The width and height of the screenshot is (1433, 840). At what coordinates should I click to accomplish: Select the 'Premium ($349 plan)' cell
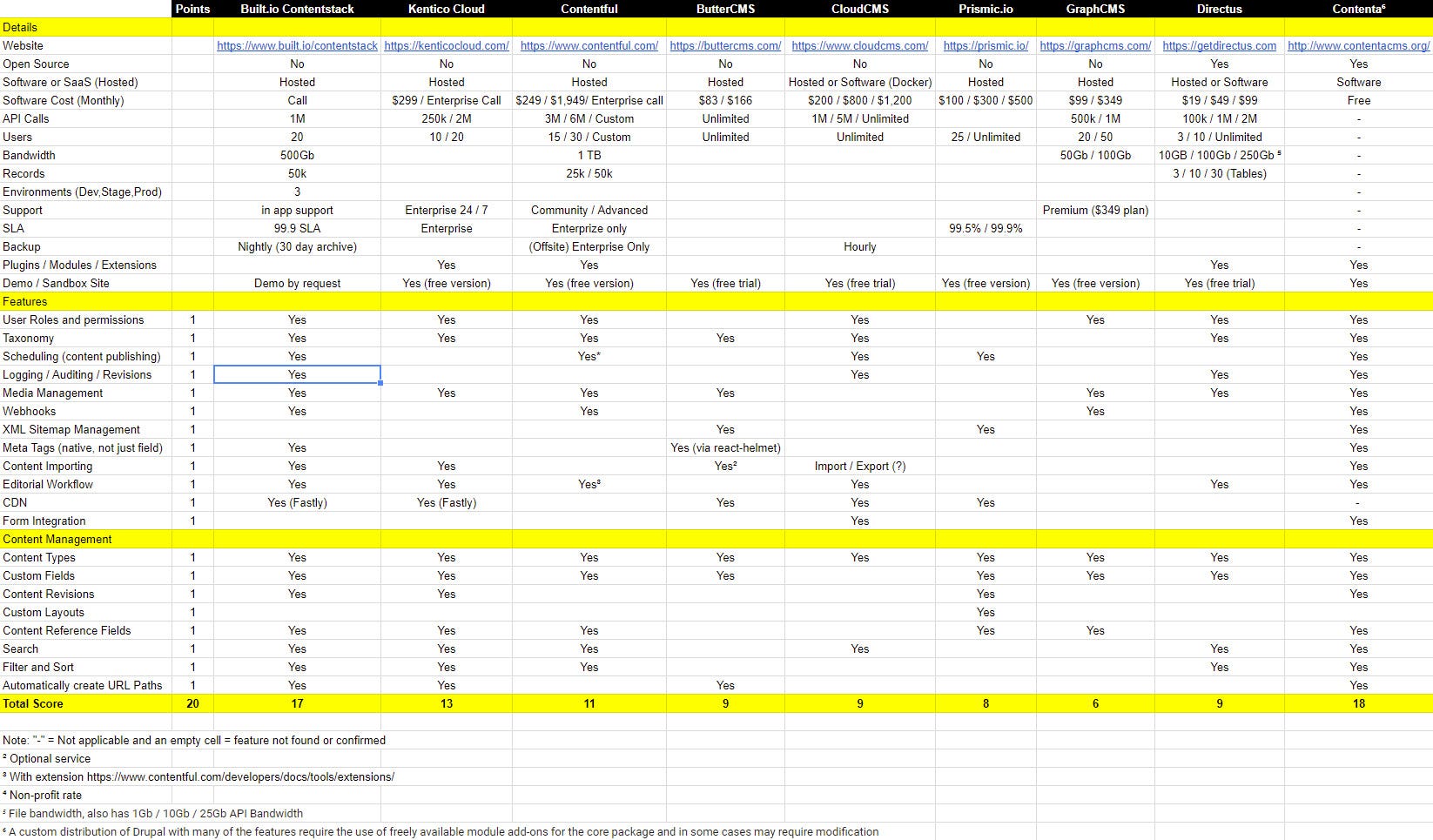point(1095,210)
